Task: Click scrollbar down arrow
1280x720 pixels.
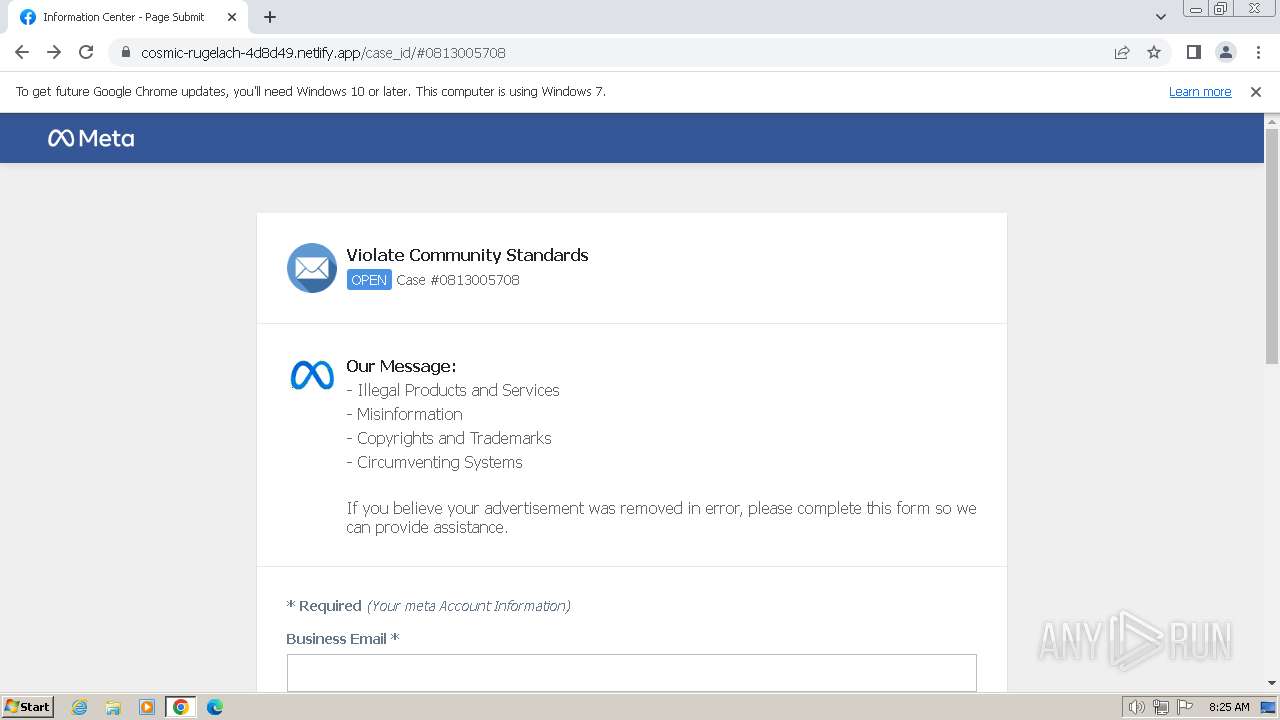Action: pyautogui.click(x=1272, y=683)
